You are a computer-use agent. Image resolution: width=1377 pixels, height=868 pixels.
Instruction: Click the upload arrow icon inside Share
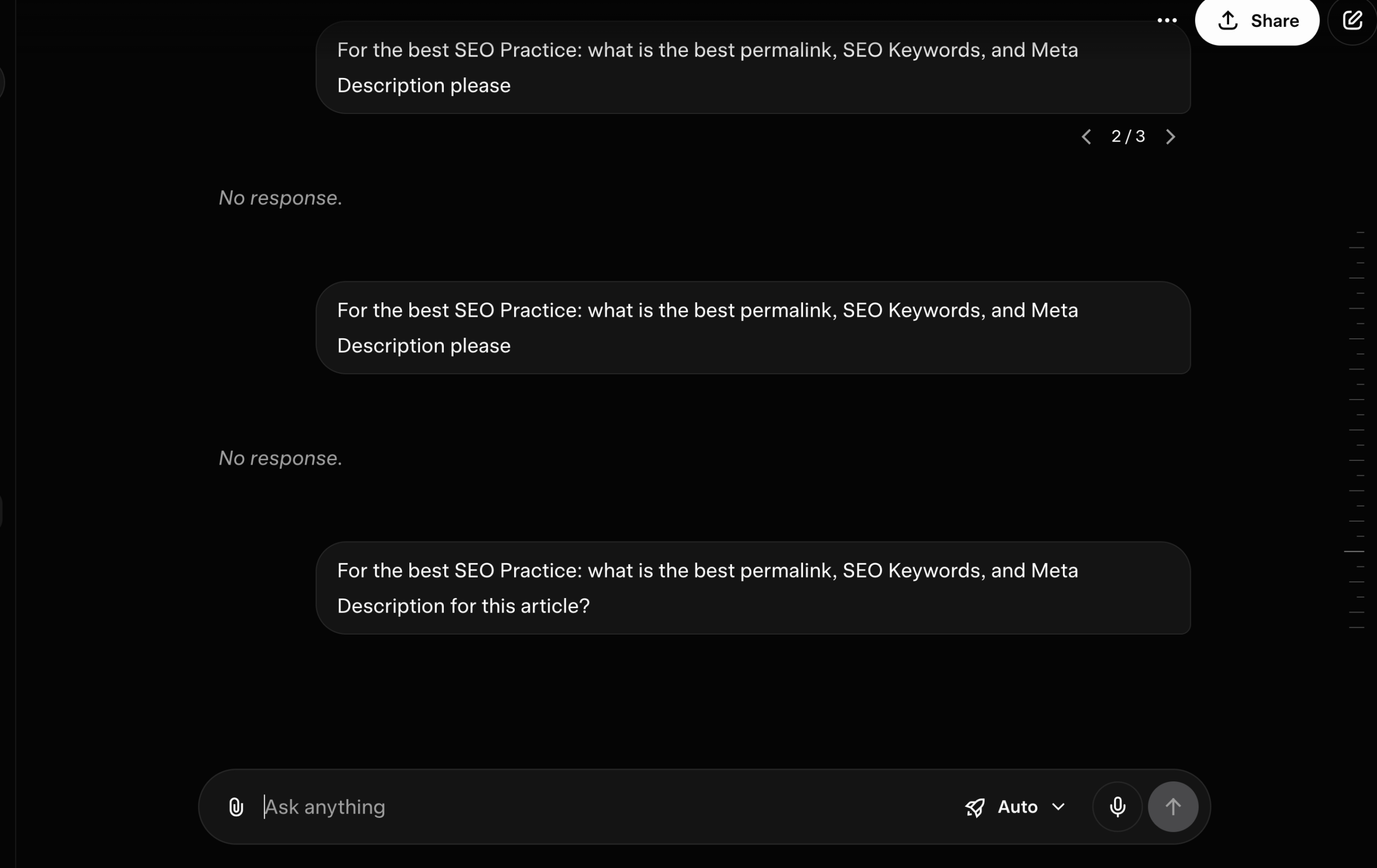(1228, 21)
